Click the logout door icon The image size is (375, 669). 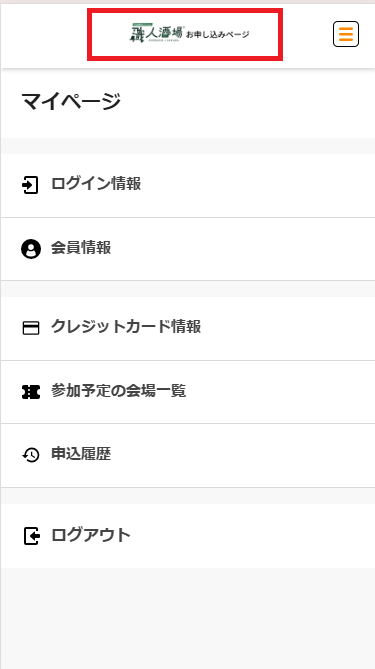pyautogui.click(x=32, y=536)
